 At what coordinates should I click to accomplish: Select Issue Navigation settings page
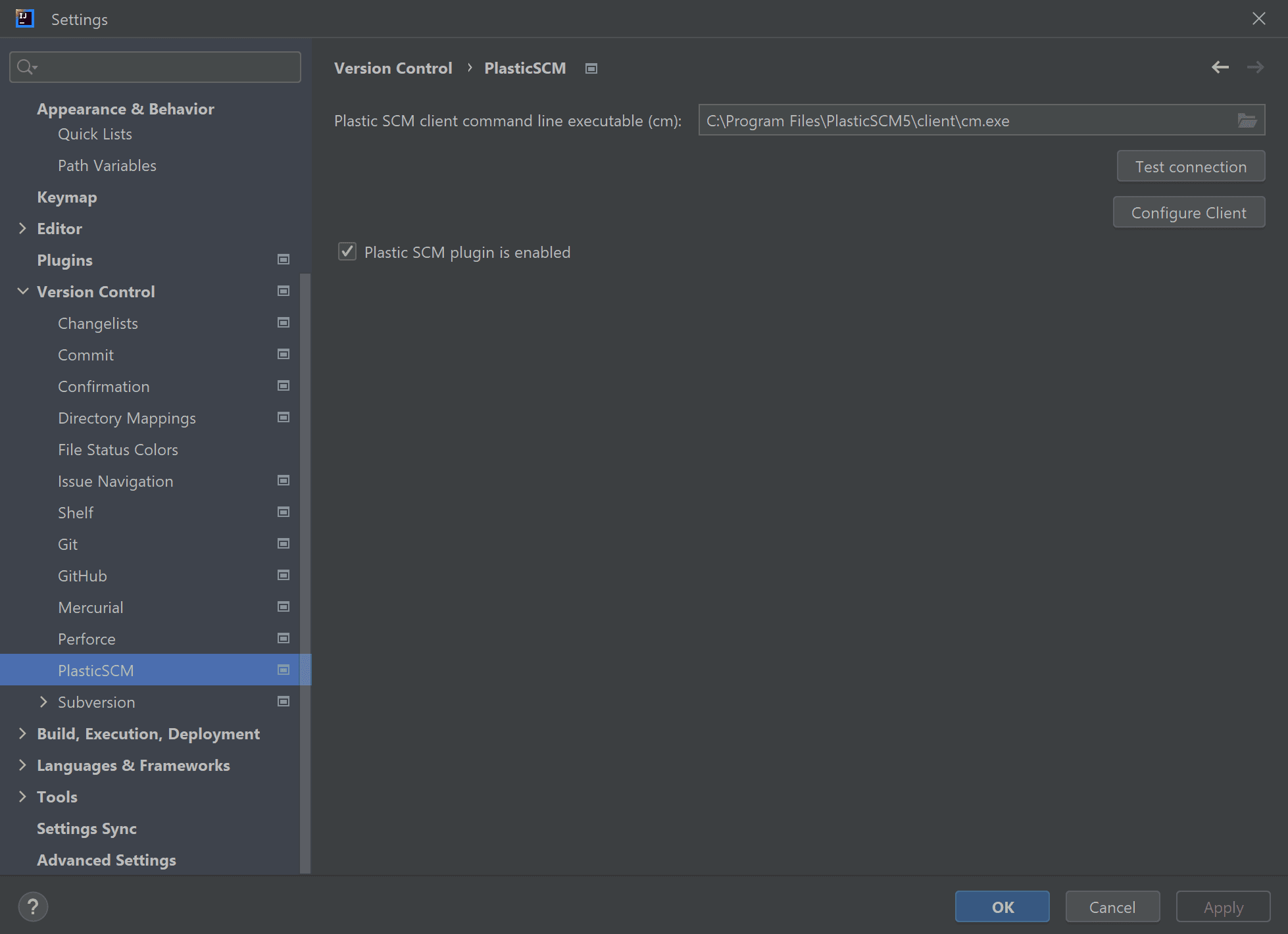[x=116, y=481]
